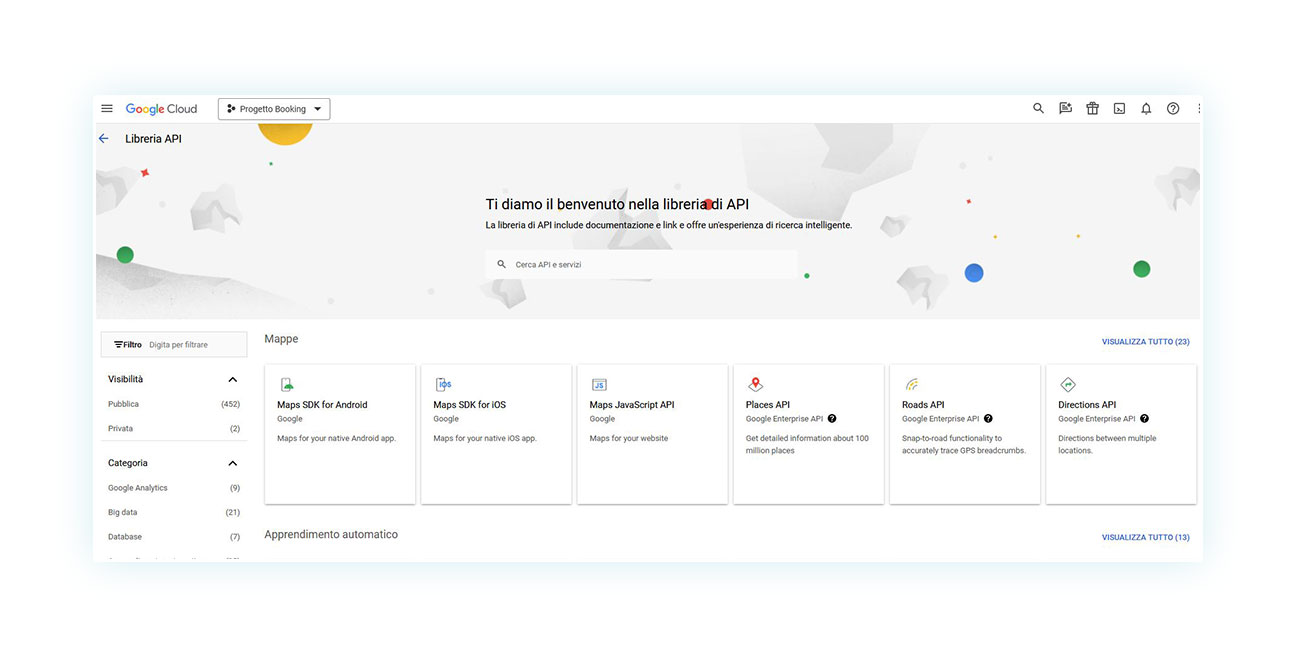Click the Visibilità section label
The width and height of the screenshot is (1300, 667).
(125, 380)
